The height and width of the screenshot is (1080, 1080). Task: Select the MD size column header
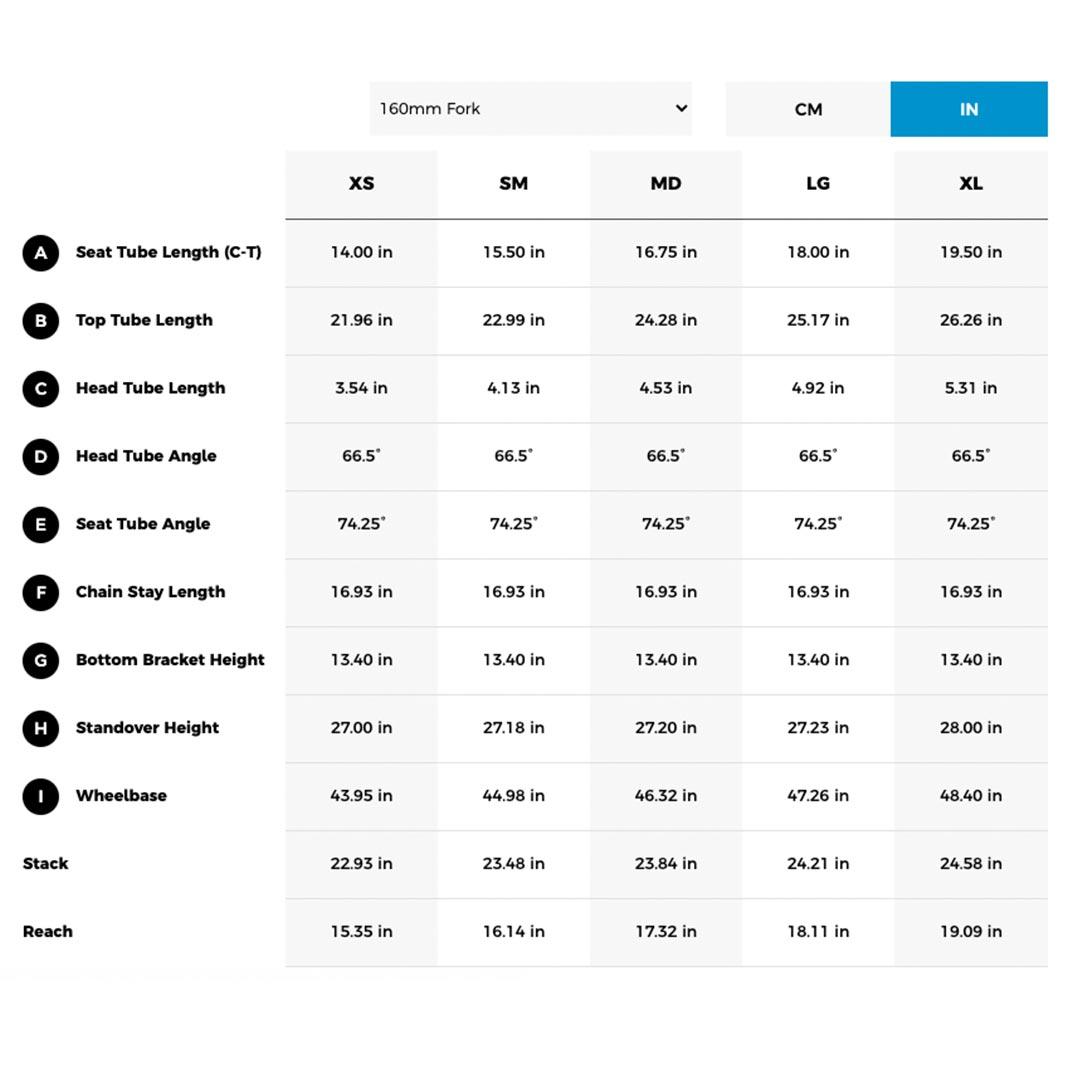tap(665, 184)
